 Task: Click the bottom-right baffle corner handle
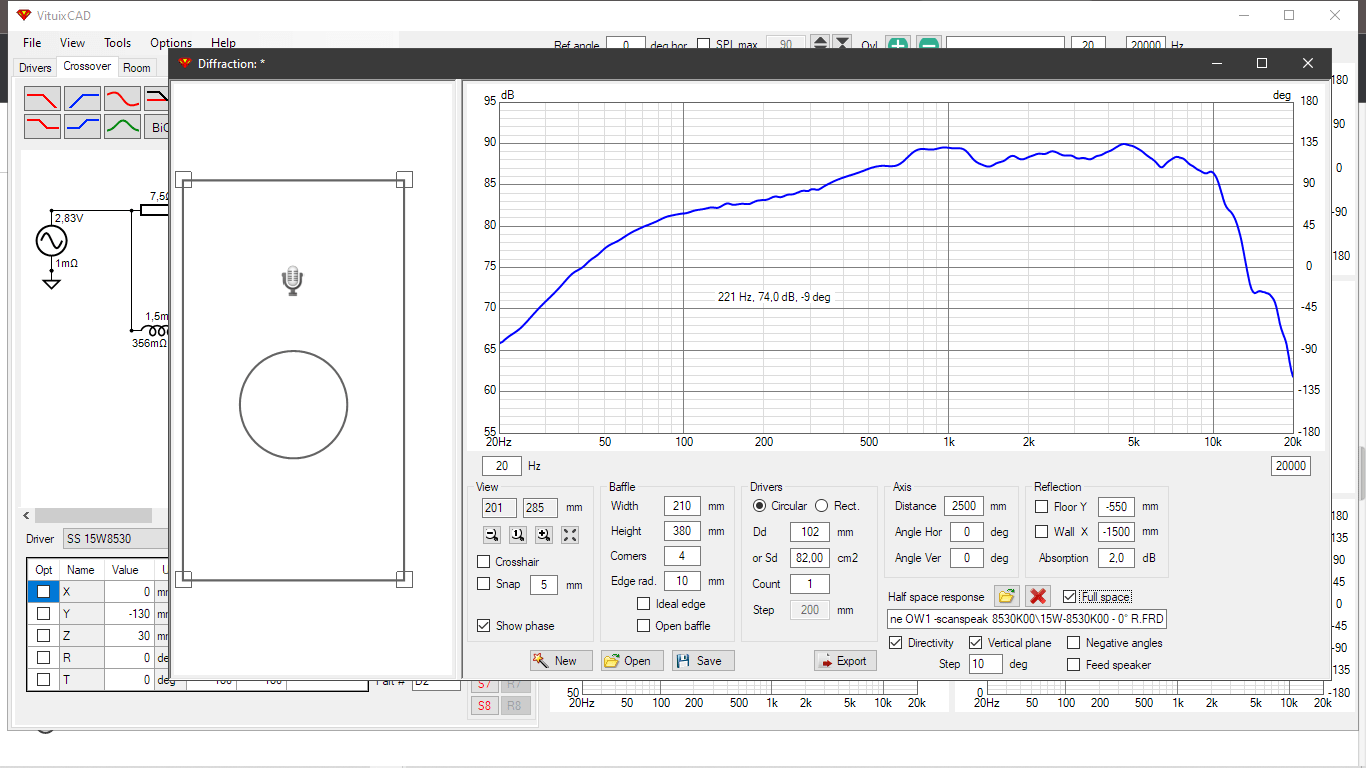pyautogui.click(x=404, y=578)
